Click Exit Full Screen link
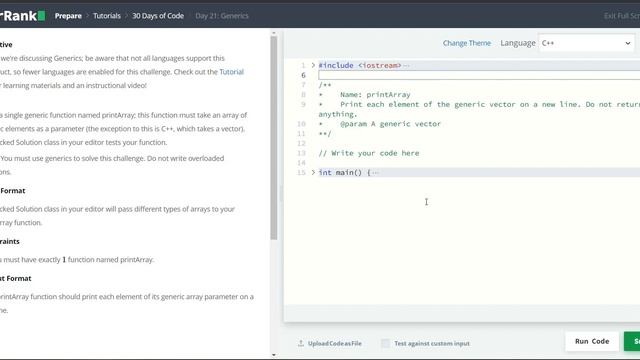The height and width of the screenshot is (360, 640). pyautogui.click(x=622, y=16)
